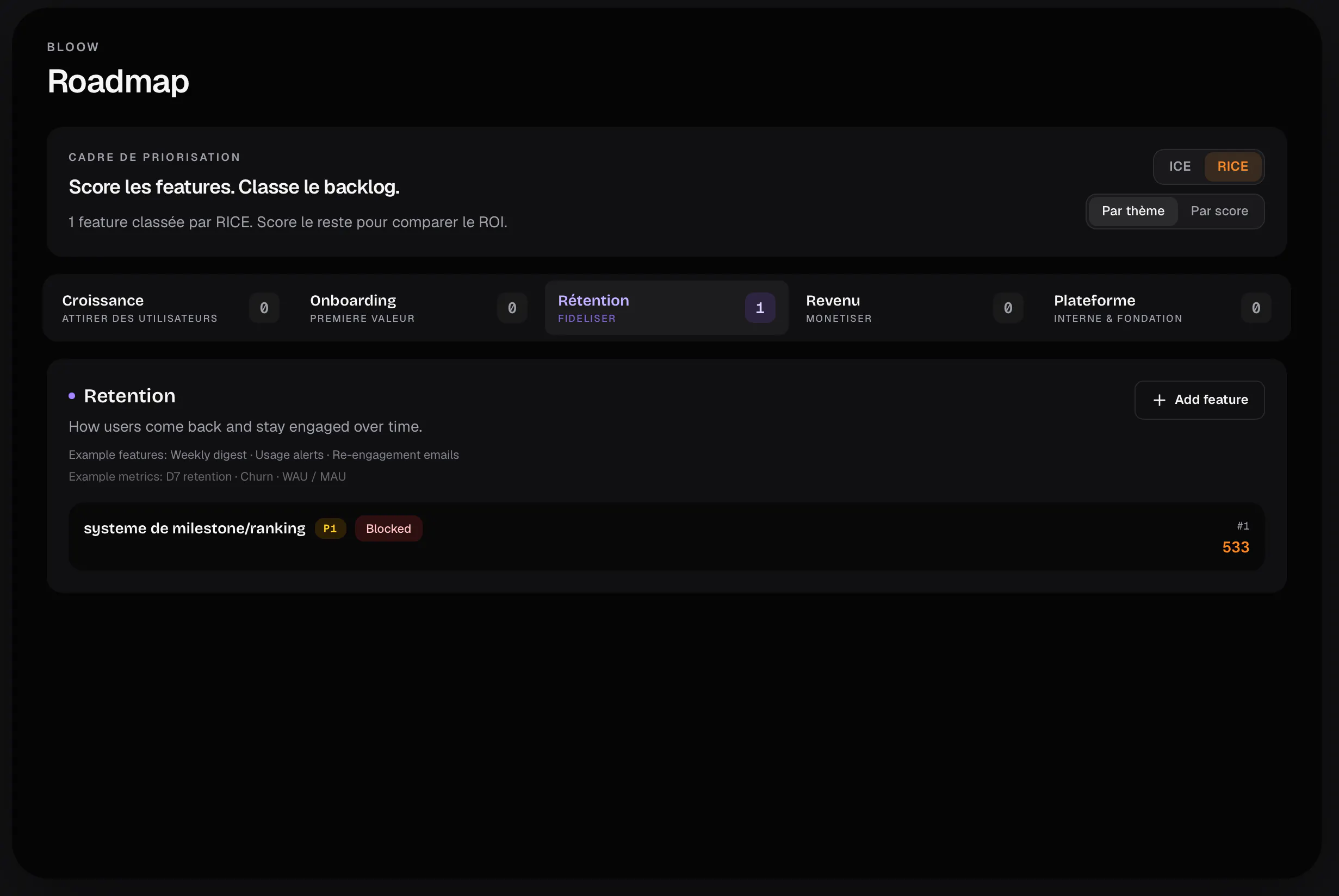
Task: Click the purple dot beside Retention heading
Action: (x=72, y=396)
